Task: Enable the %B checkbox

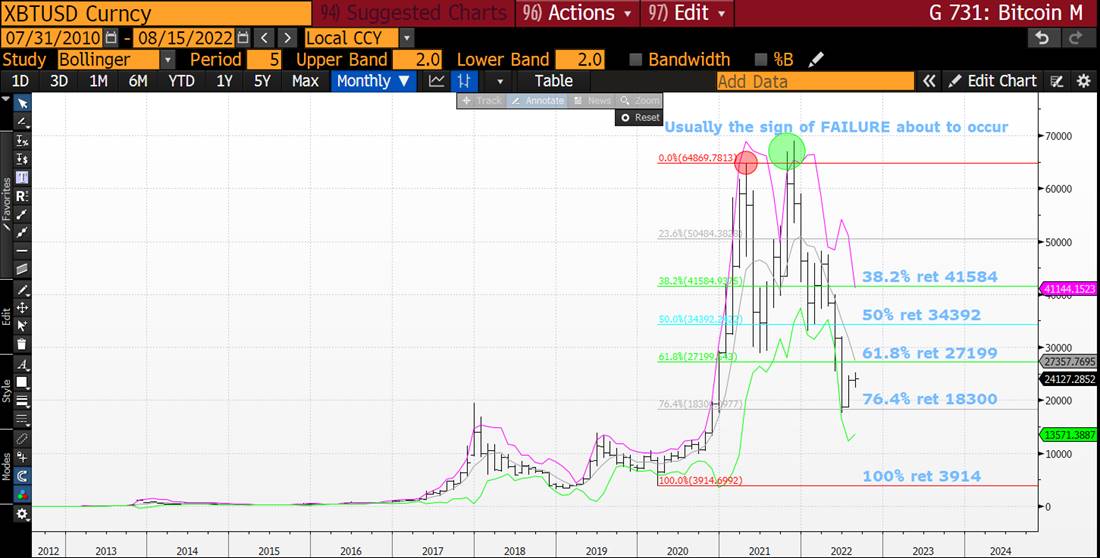Action: click(760, 60)
